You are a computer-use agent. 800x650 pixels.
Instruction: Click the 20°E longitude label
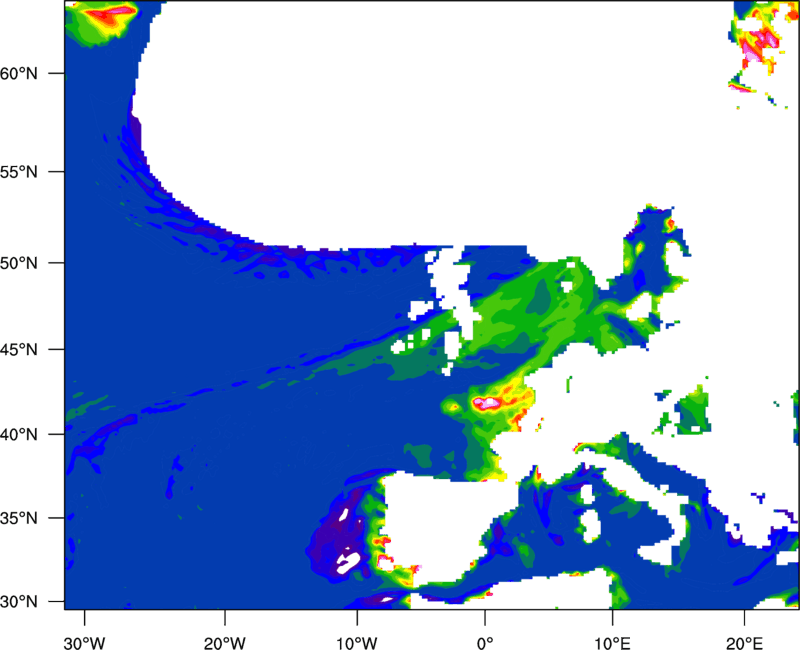tap(744, 643)
